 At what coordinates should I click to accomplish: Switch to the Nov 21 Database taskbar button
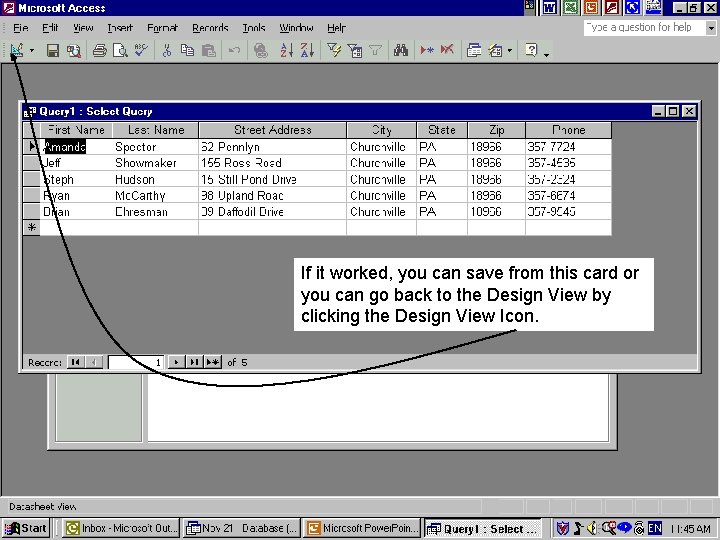(x=242, y=529)
